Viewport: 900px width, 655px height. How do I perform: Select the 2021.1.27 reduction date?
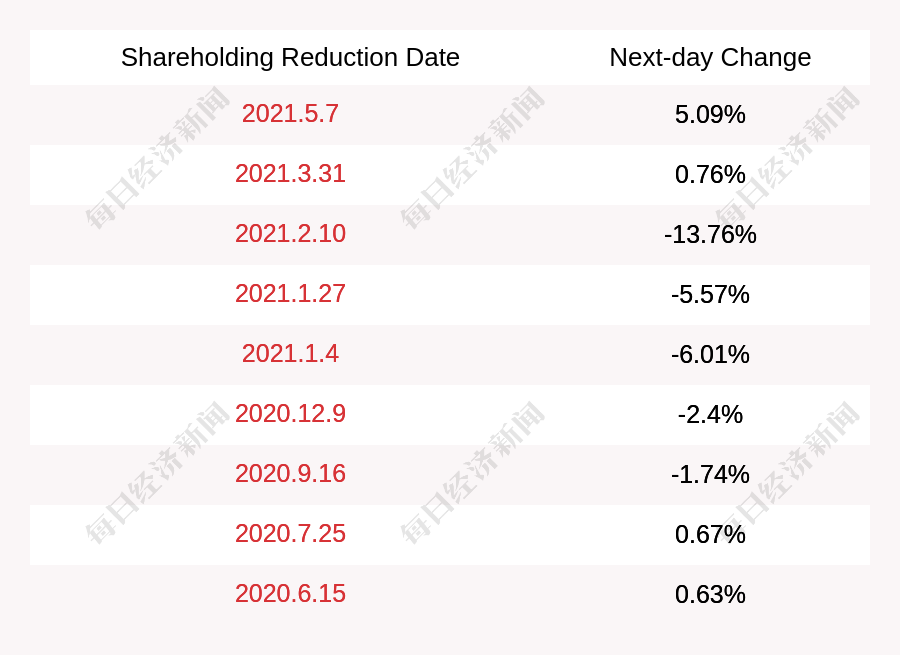tap(290, 294)
